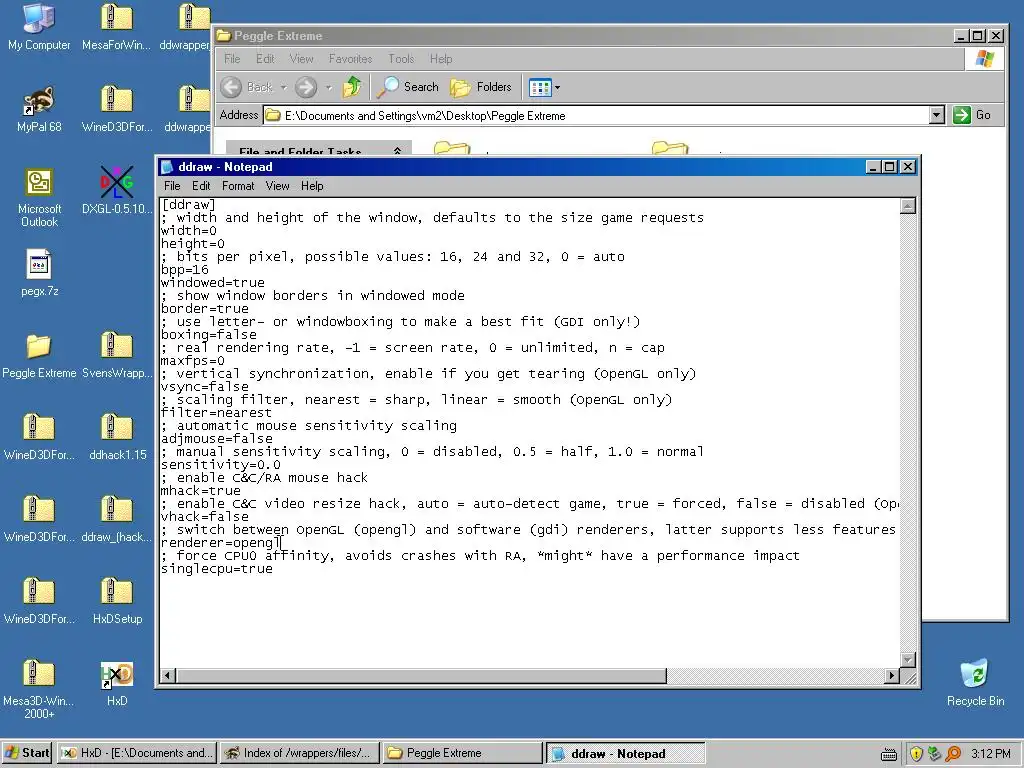Open Explorer Favorites menu
This screenshot has height=768, width=1024.
click(x=350, y=59)
